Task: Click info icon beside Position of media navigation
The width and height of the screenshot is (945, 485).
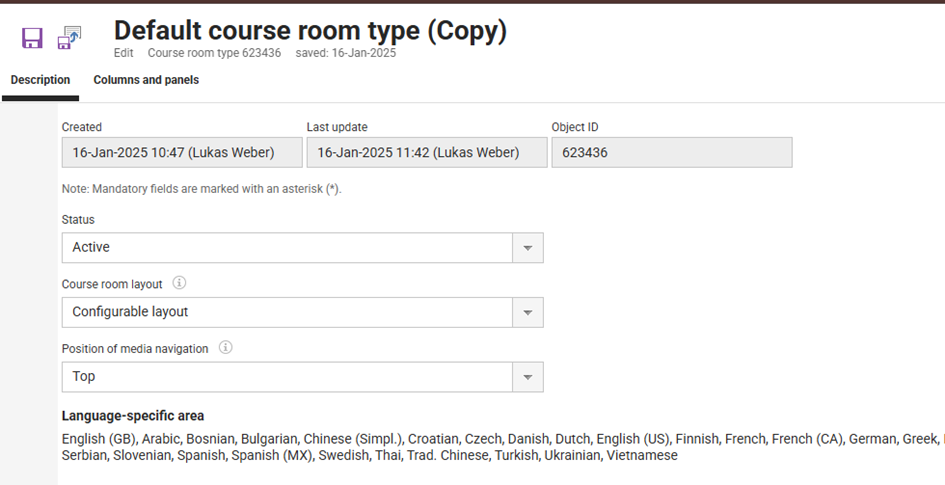Action: [x=226, y=348]
